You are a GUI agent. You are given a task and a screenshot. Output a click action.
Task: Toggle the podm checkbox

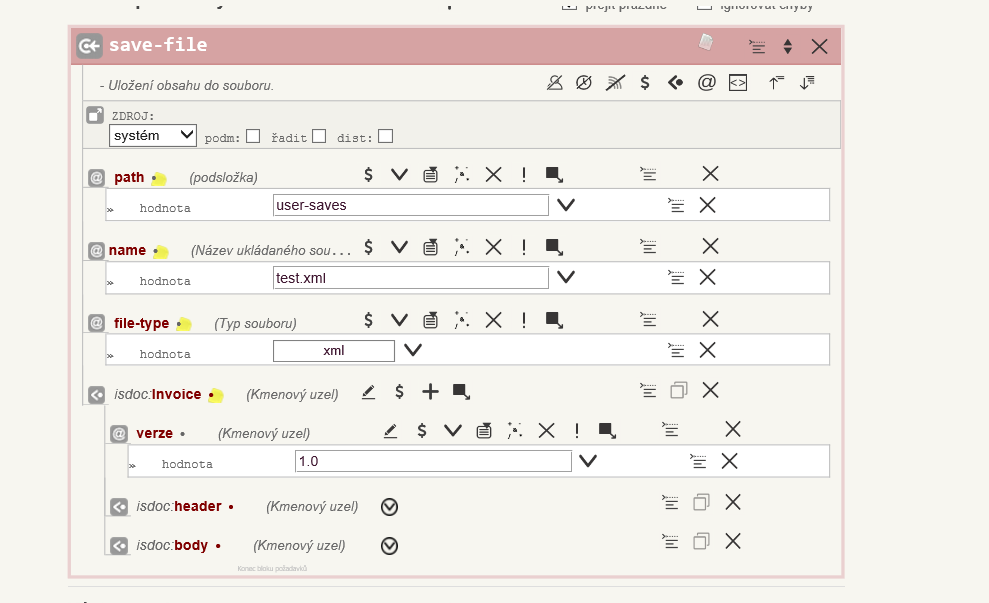[x=253, y=136]
